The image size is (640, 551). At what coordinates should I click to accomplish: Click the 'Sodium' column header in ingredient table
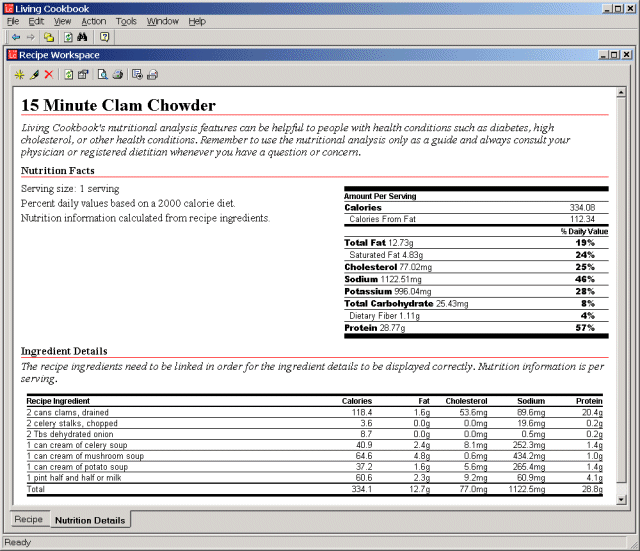[531, 401]
